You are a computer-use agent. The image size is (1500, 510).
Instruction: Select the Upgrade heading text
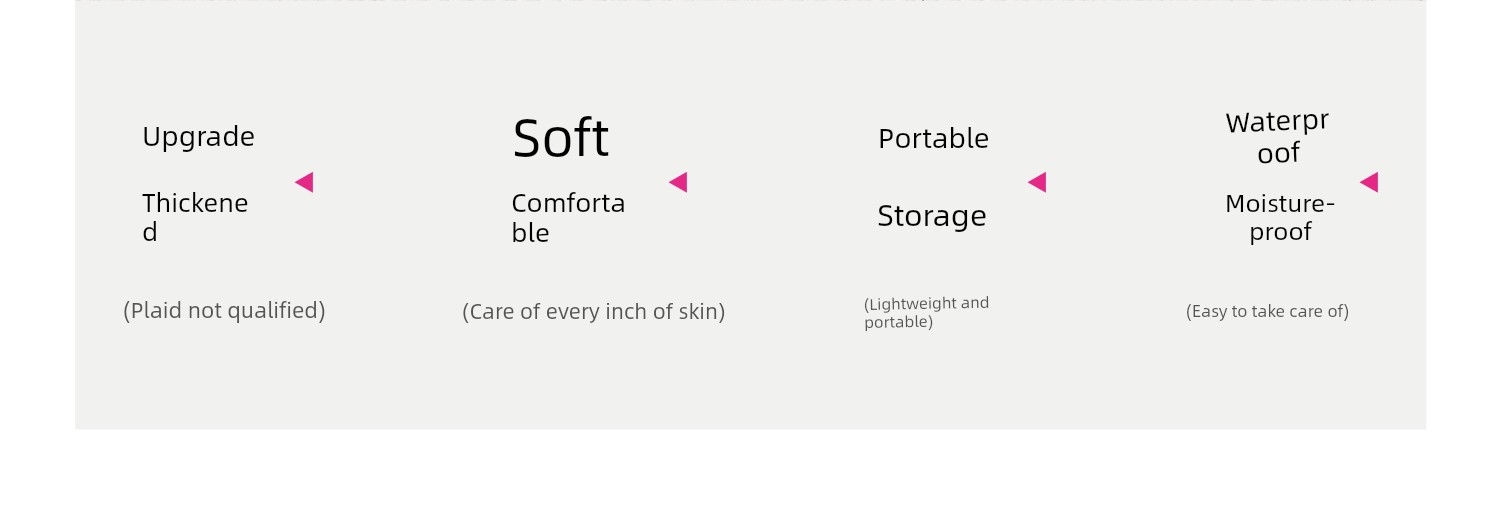pos(198,137)
